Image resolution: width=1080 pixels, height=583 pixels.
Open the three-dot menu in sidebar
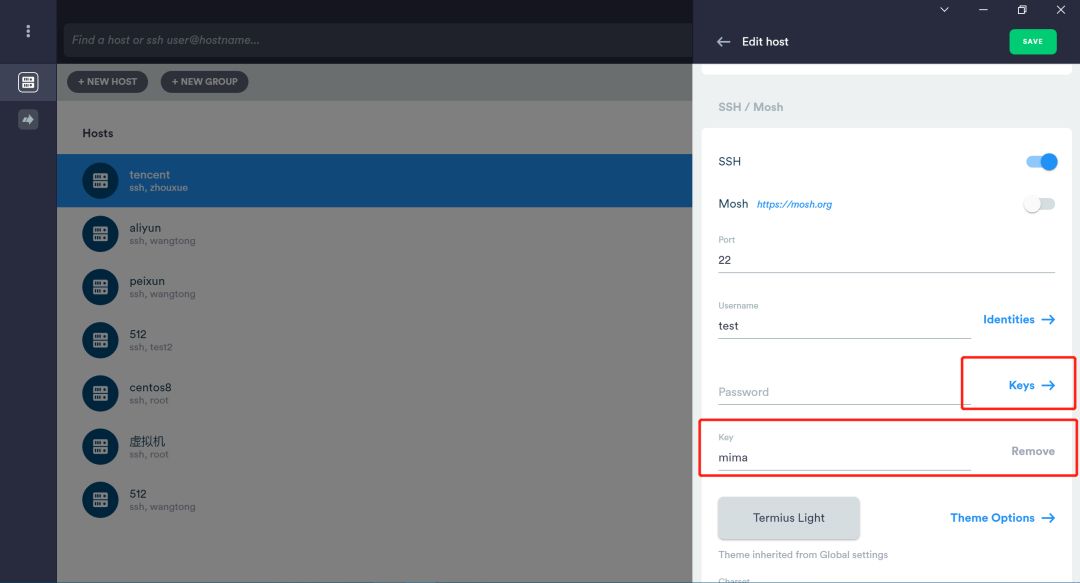[x=28, y=31]
